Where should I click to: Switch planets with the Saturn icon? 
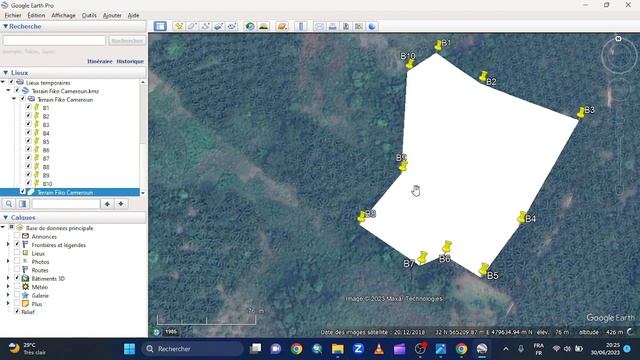pos(282,26)
